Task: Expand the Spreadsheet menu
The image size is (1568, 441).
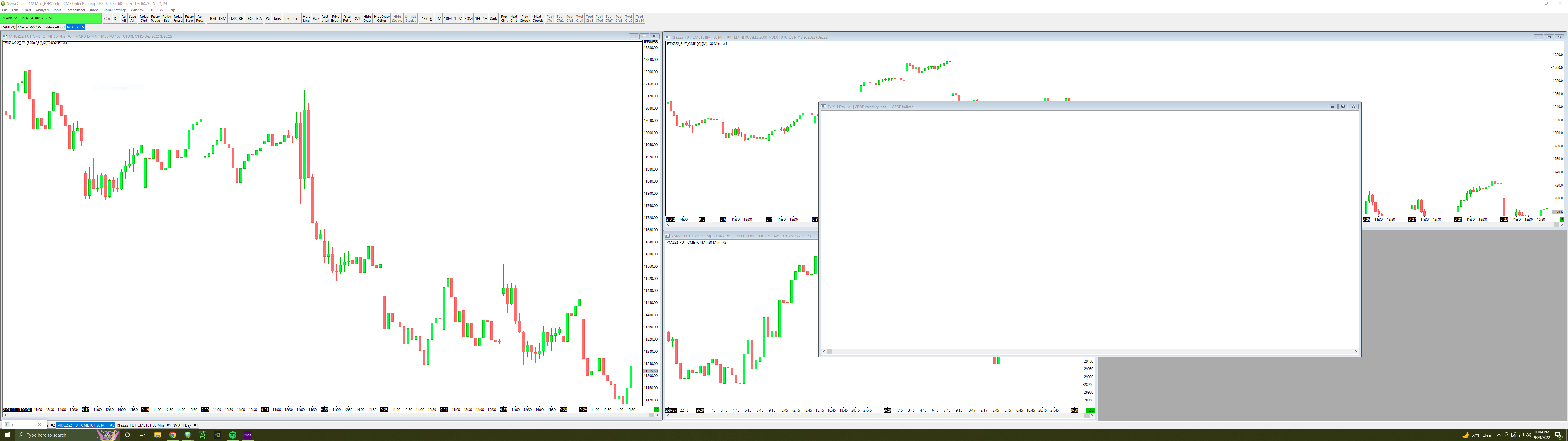Action: [75, 10]
